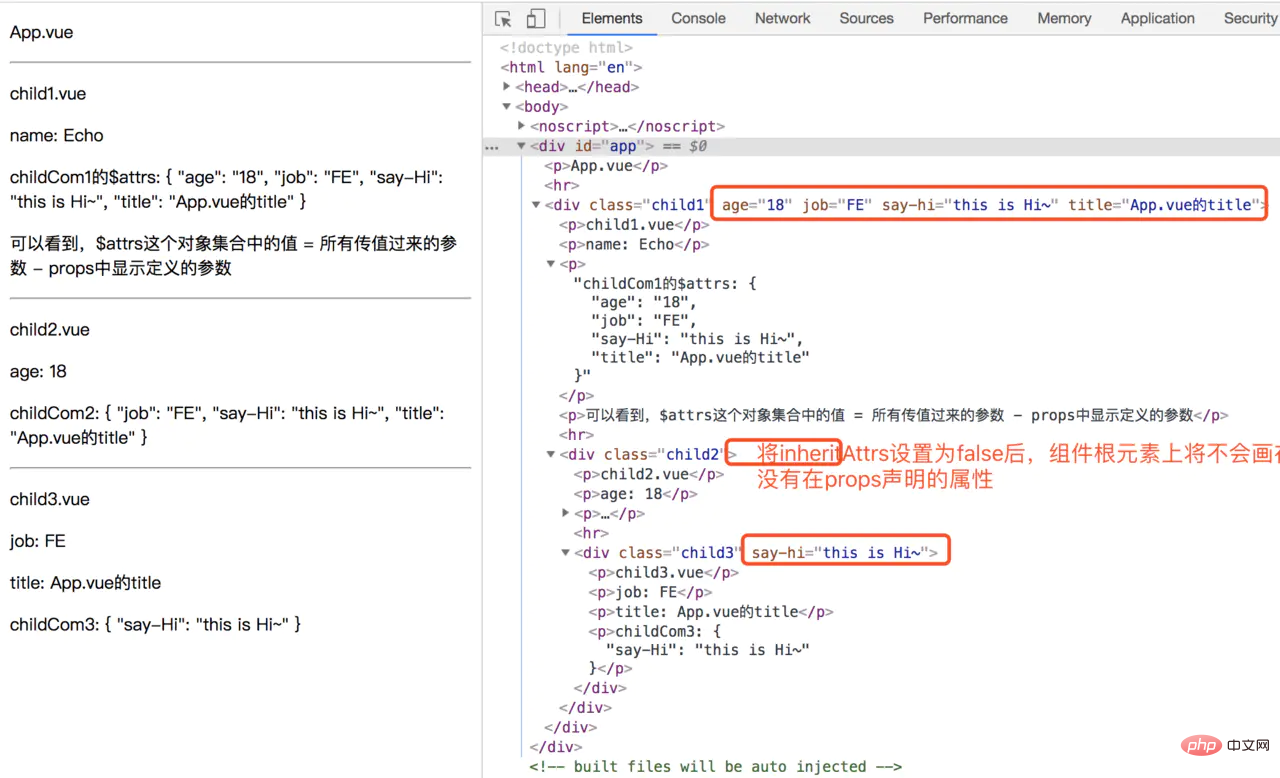Click the childCom2 paragraph on page
The image size is (1280, 778).
click(227, 425)
